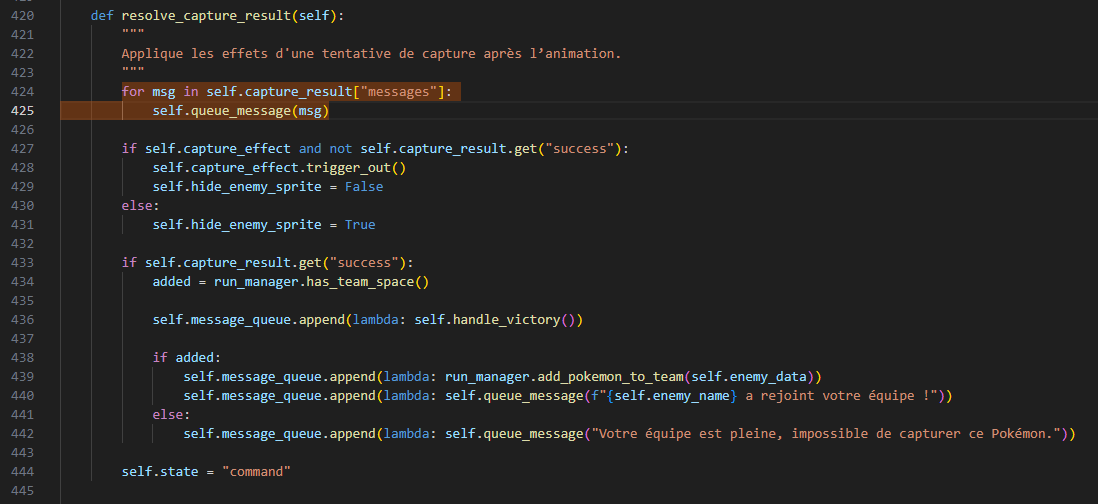Click line number 422 in the gutter
This screenshot has width=1098, height=504.
[22, 53]
